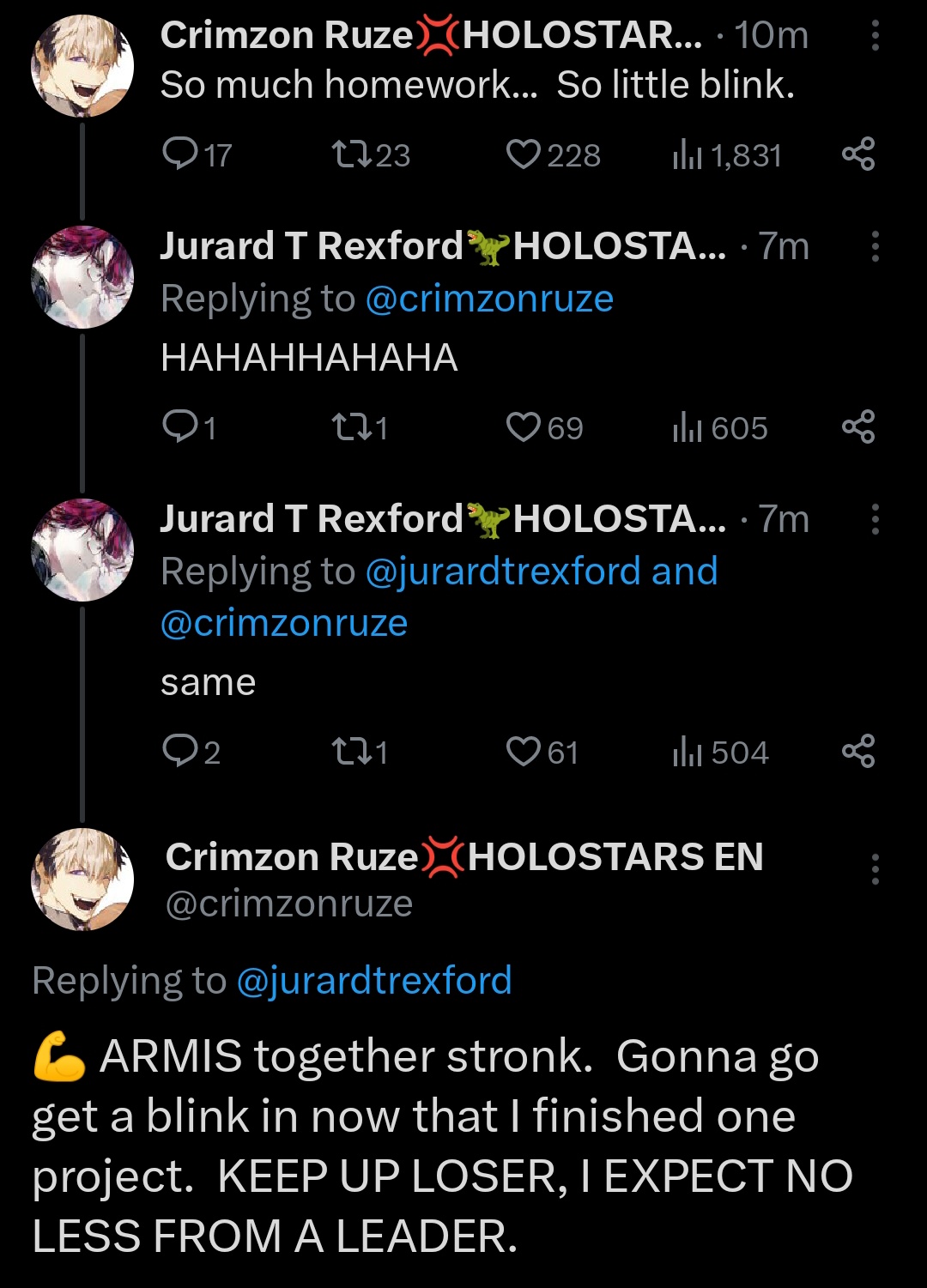Like the "same" tweet with 61 likes

coord(523,752)
